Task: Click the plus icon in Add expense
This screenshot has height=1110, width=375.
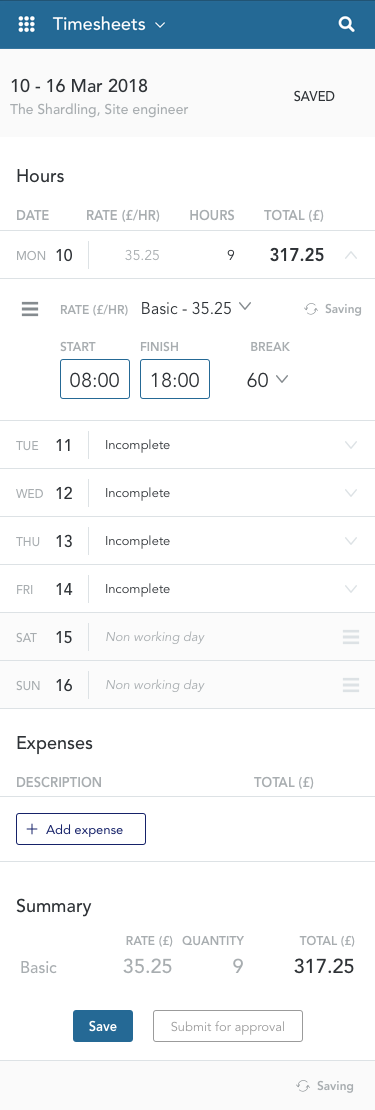Action: (x=32, y=830)
